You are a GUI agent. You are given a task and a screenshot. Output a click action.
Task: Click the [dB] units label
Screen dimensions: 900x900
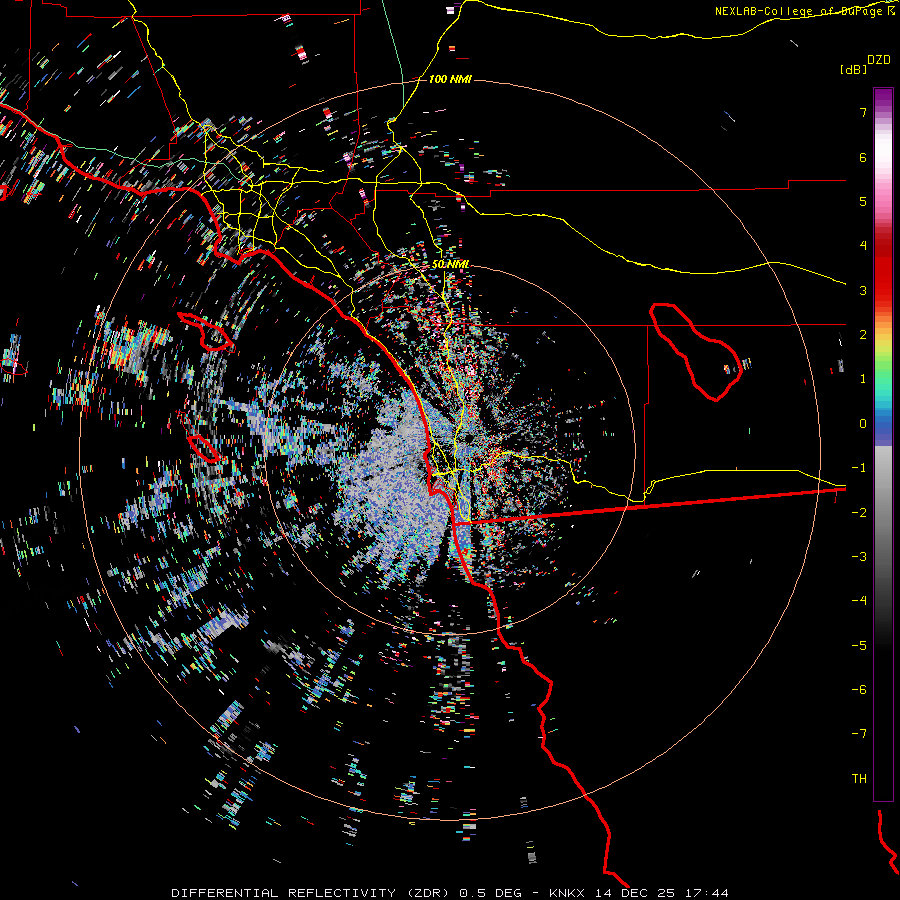(x=853, y=69)
